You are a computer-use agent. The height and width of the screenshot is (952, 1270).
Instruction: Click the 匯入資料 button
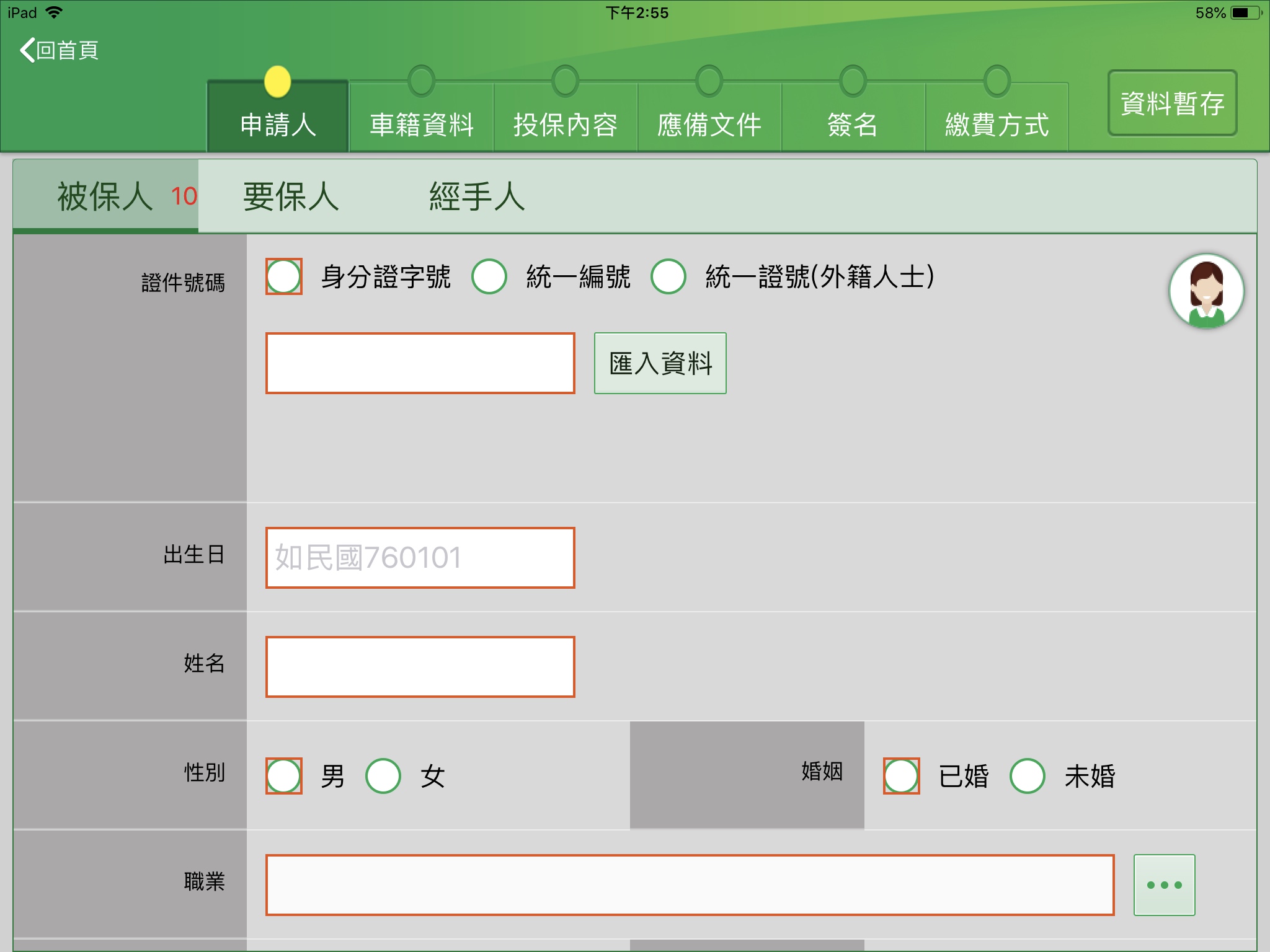click(x=660, y=363)
